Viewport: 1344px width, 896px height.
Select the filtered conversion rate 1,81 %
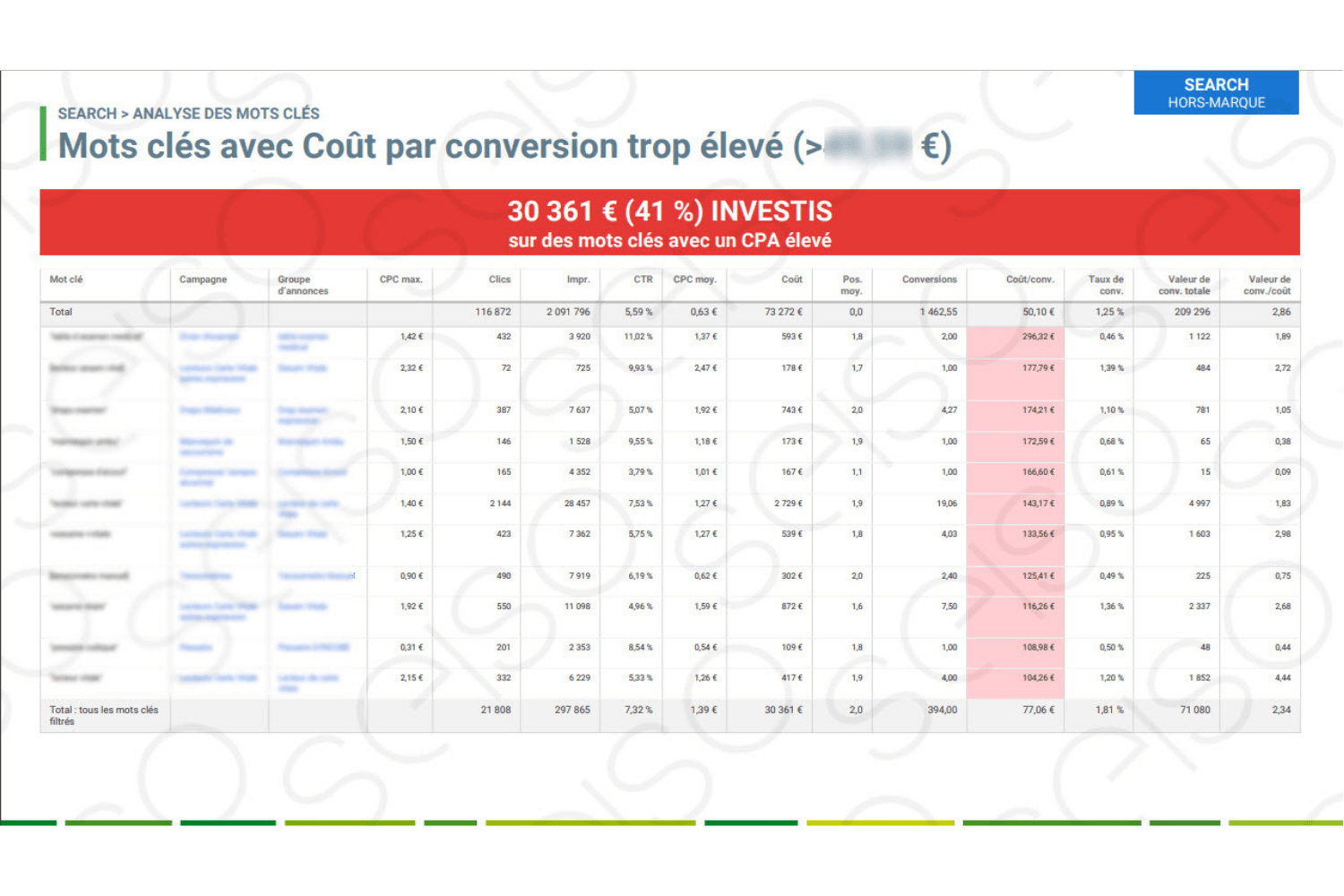click(x=1110, y=710)
